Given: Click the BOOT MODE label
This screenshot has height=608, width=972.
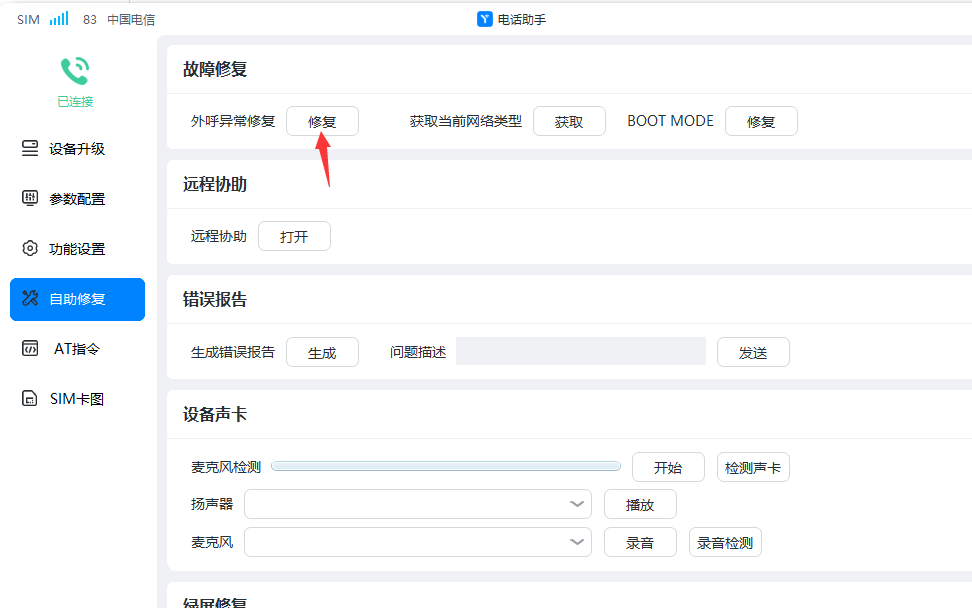Looking at the screenshot, I should [x=670, y=121].
